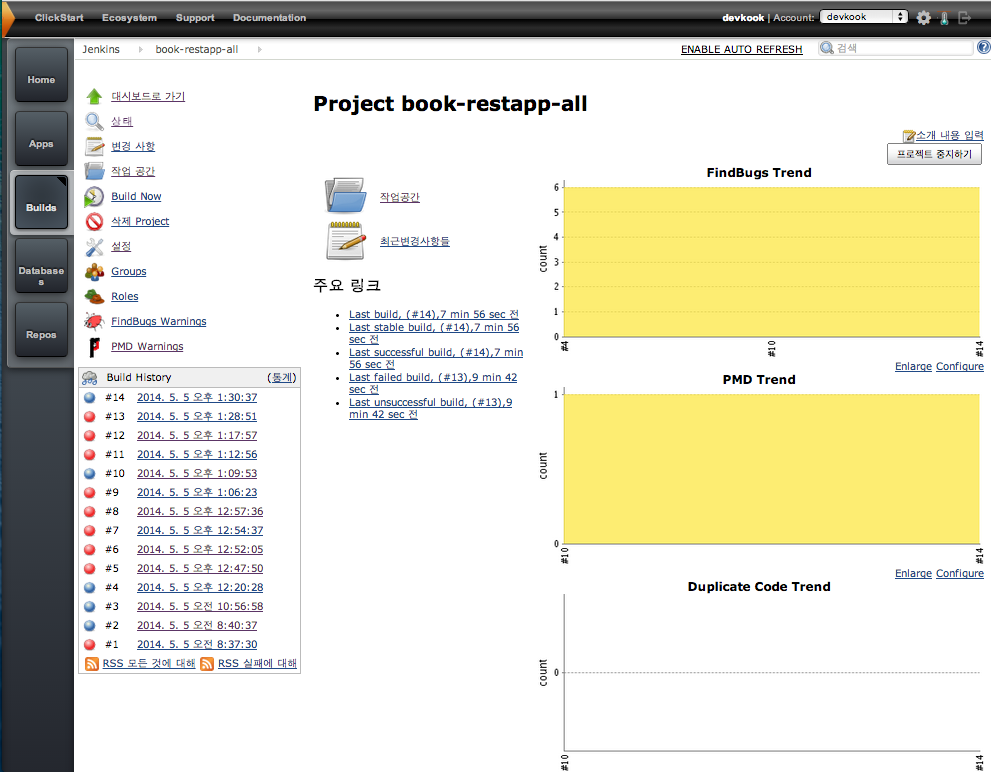Click the edit description pencil icon
991x772 pixels.
(909, 135)
